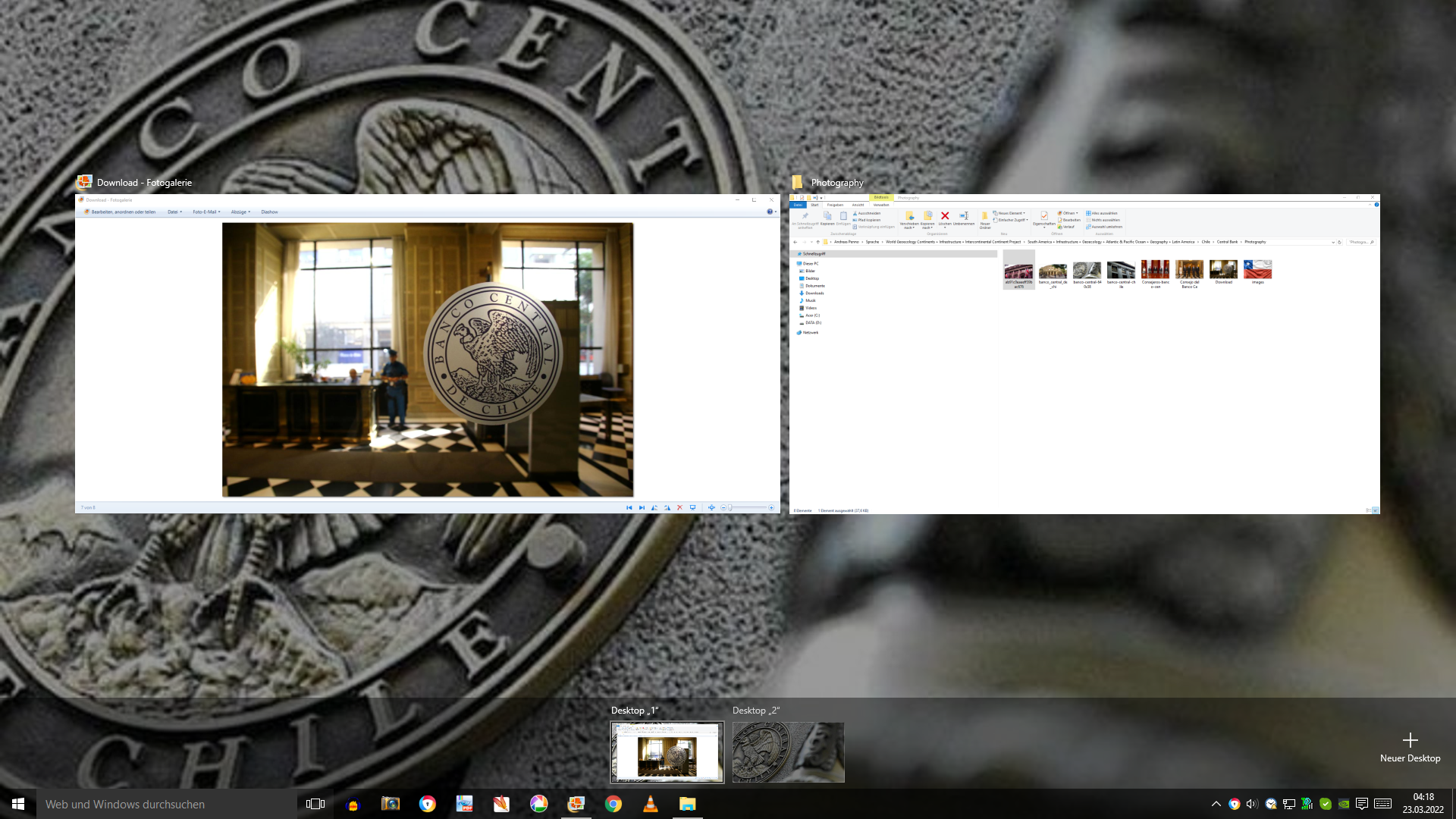Rotate photo right in Fotogalerie
Image resolution: width=1456 pixels, height=819 pixels.
coord(667,507)
